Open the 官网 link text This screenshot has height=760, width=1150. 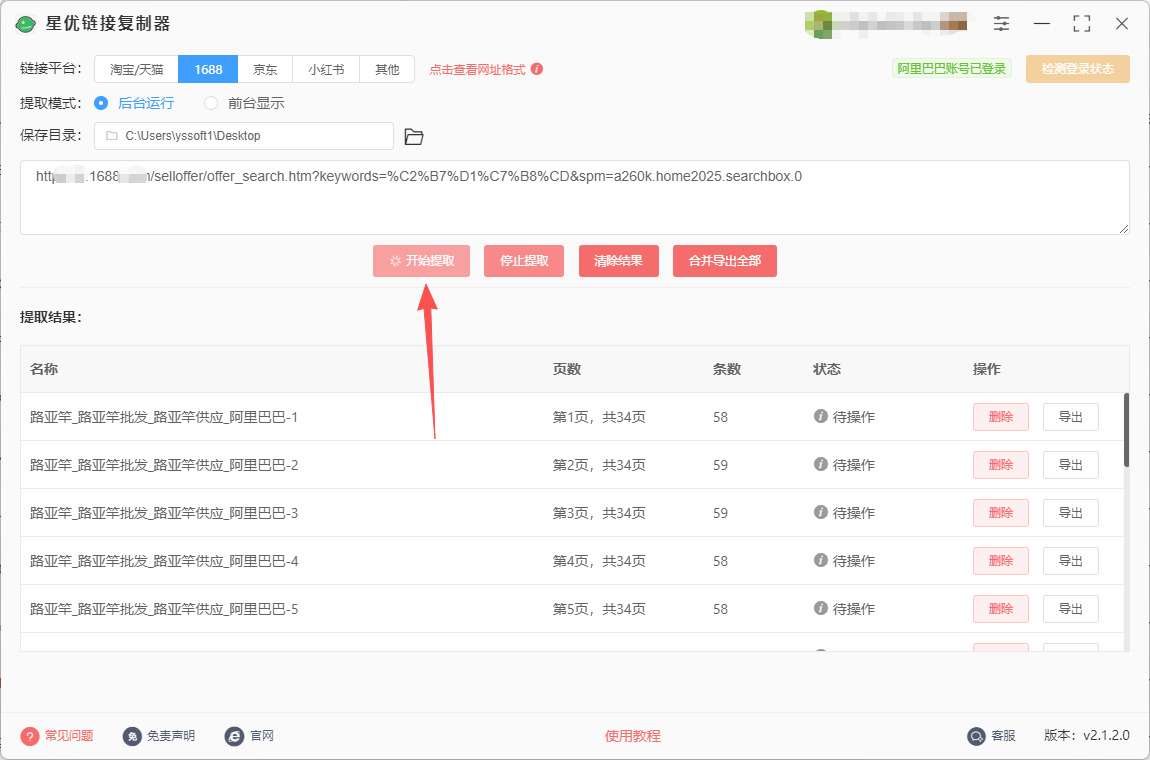click(262, 736)
